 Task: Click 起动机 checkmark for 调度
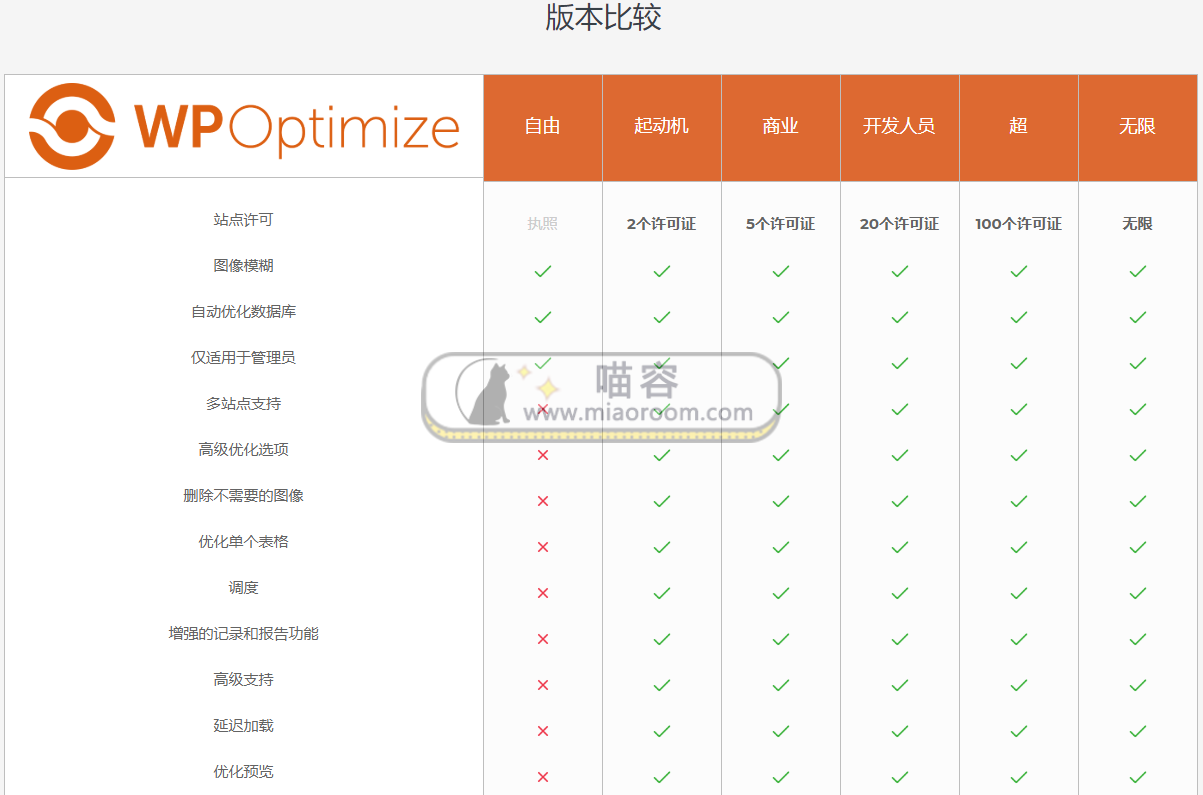coord(662,593)
